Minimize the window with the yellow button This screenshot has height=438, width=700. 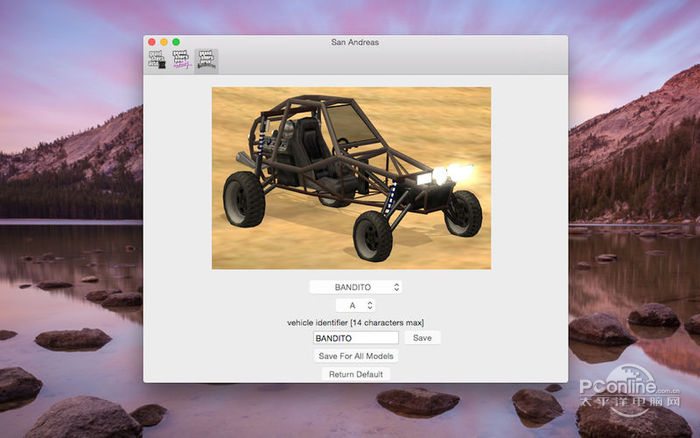click(x=164, y=42)
